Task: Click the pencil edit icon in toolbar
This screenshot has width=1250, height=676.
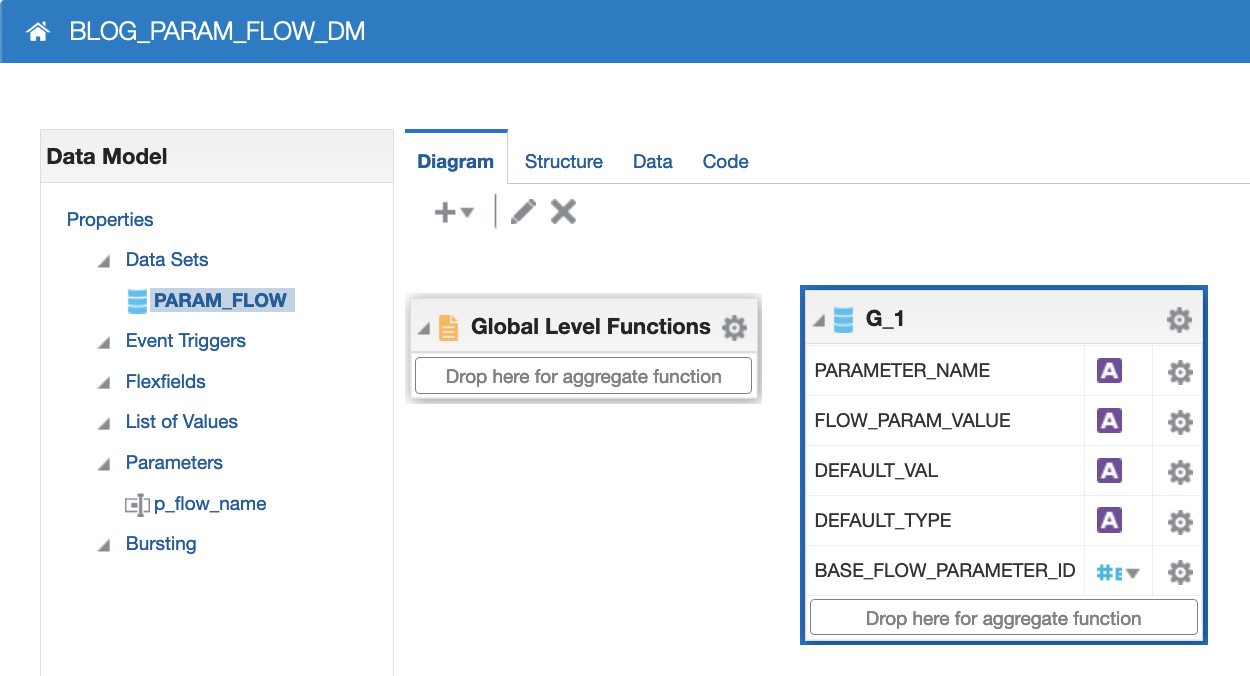Action: (523, 211)
